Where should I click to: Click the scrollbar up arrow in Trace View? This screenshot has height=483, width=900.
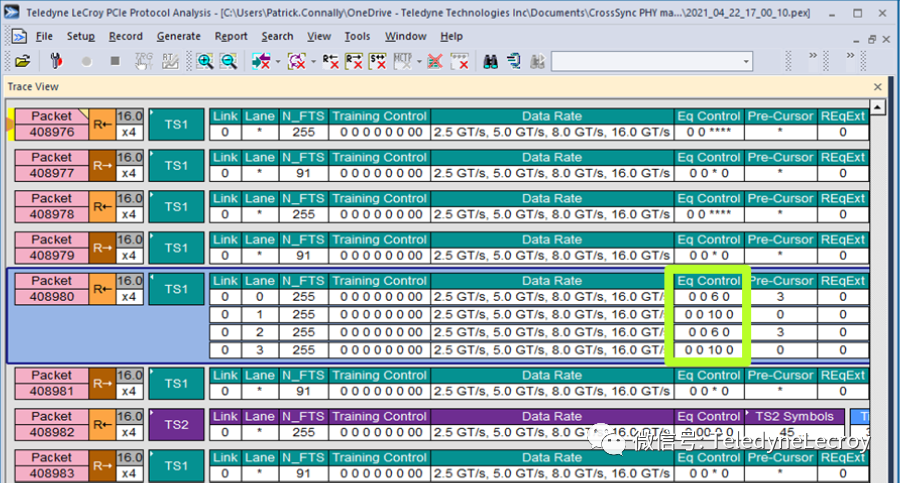coord(877,108)
